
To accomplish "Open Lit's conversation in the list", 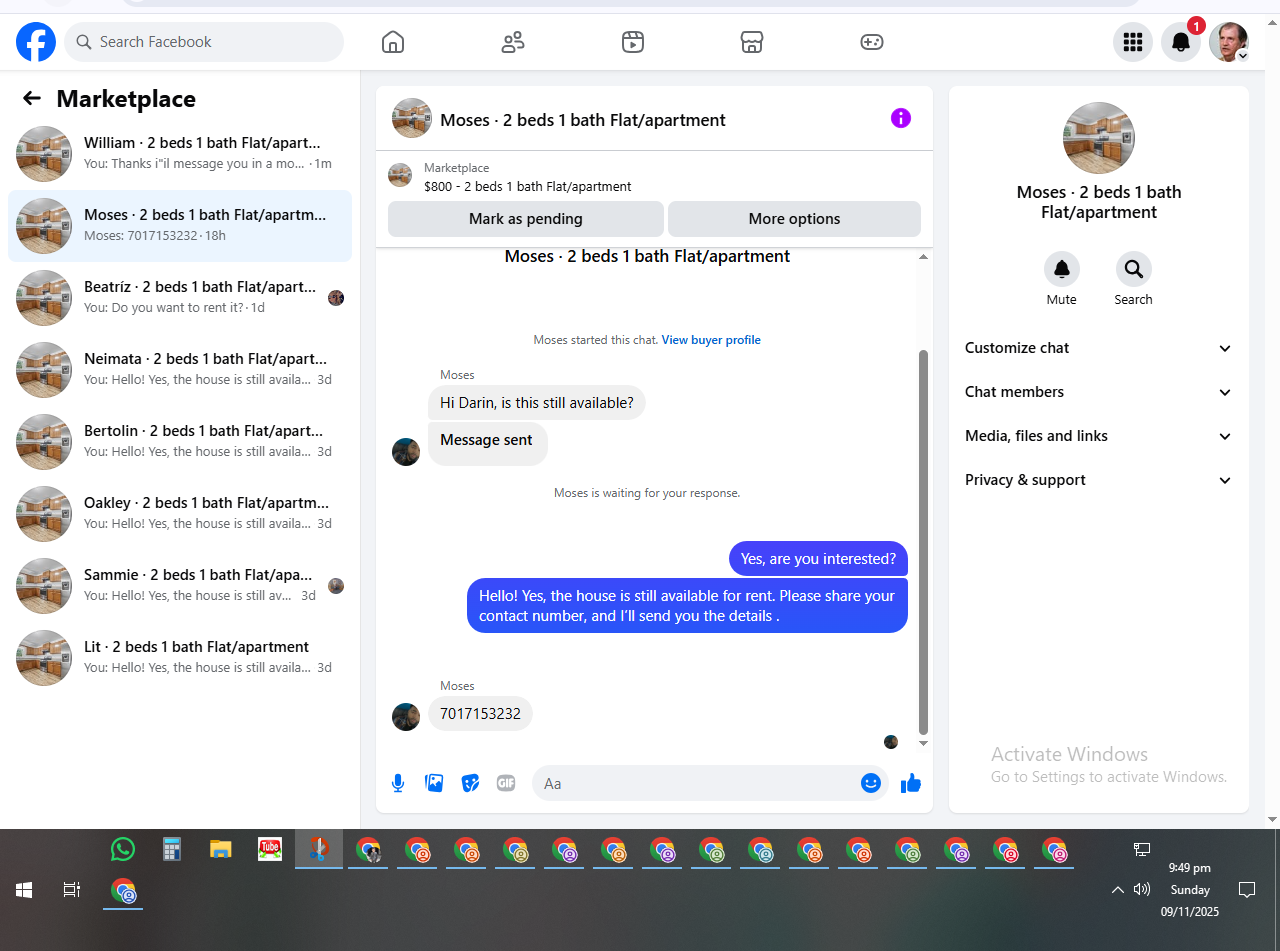I will (180, 658).
